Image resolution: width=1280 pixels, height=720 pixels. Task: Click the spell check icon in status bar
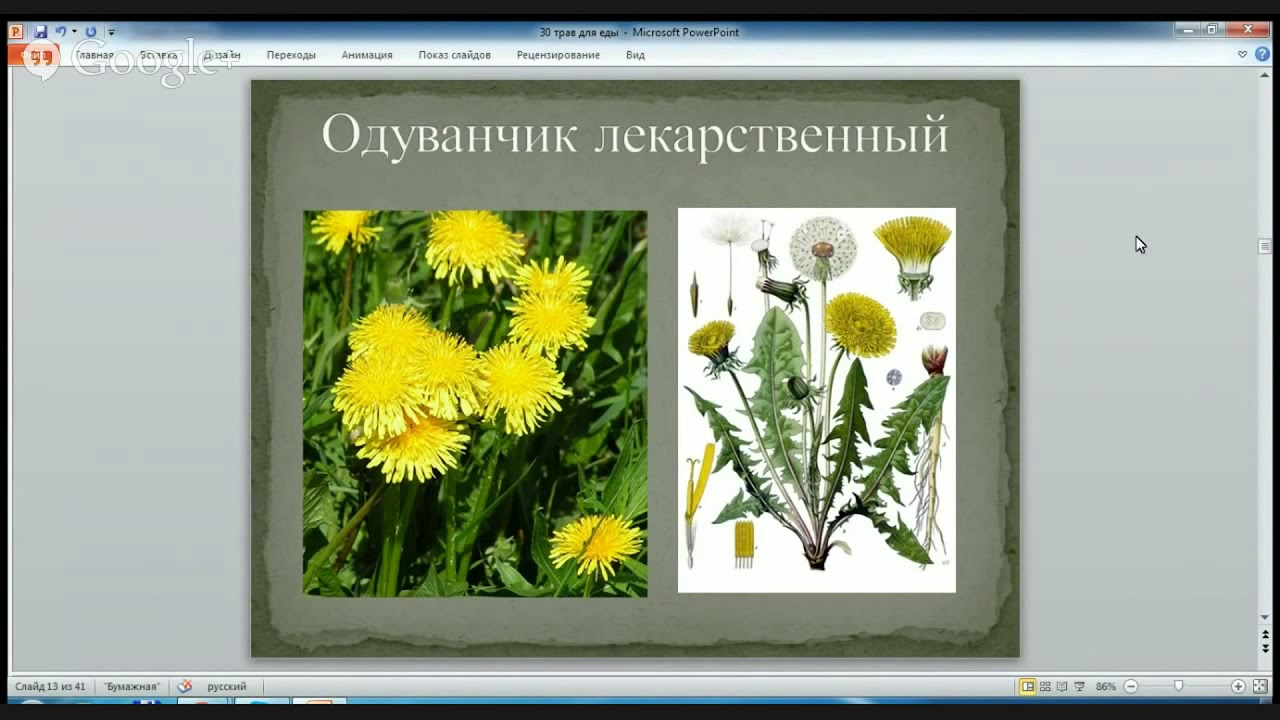[184, 687]
